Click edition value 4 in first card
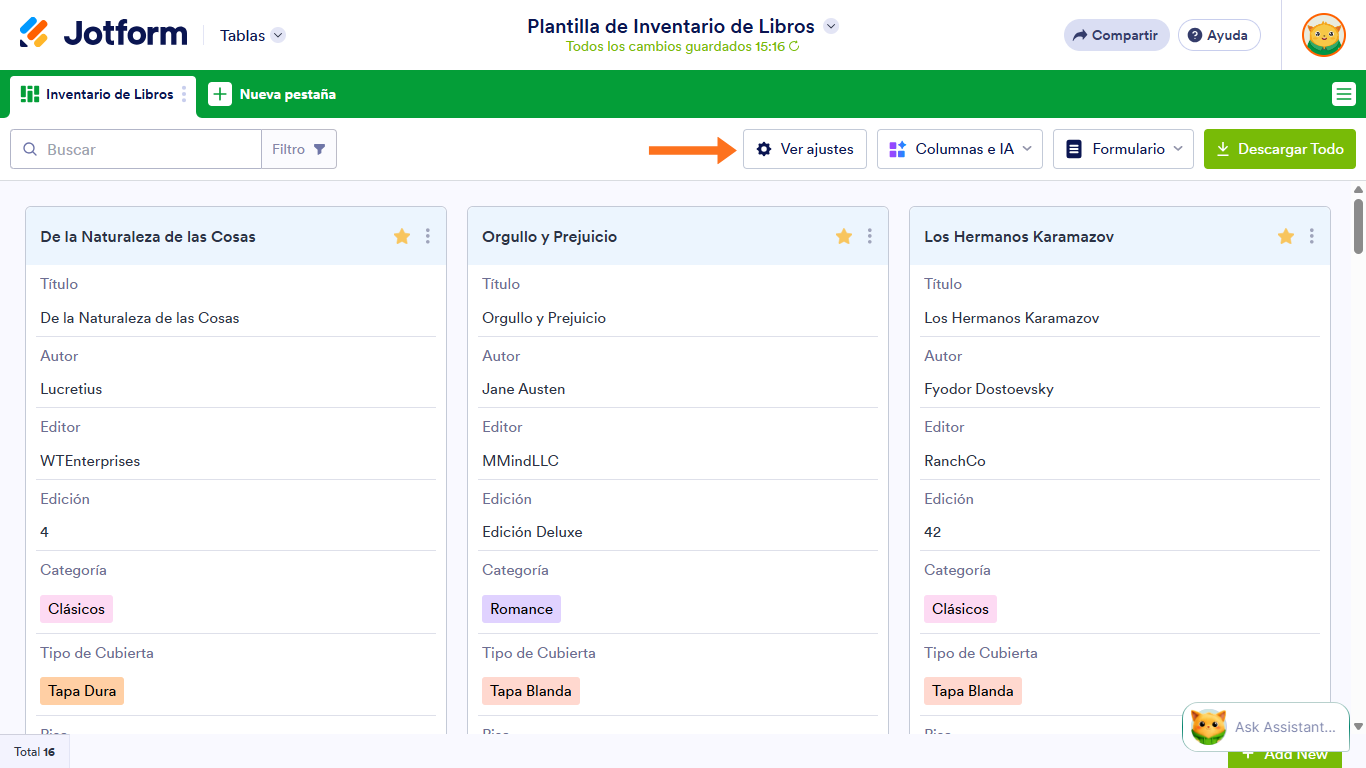 click(x=44, y=532)
